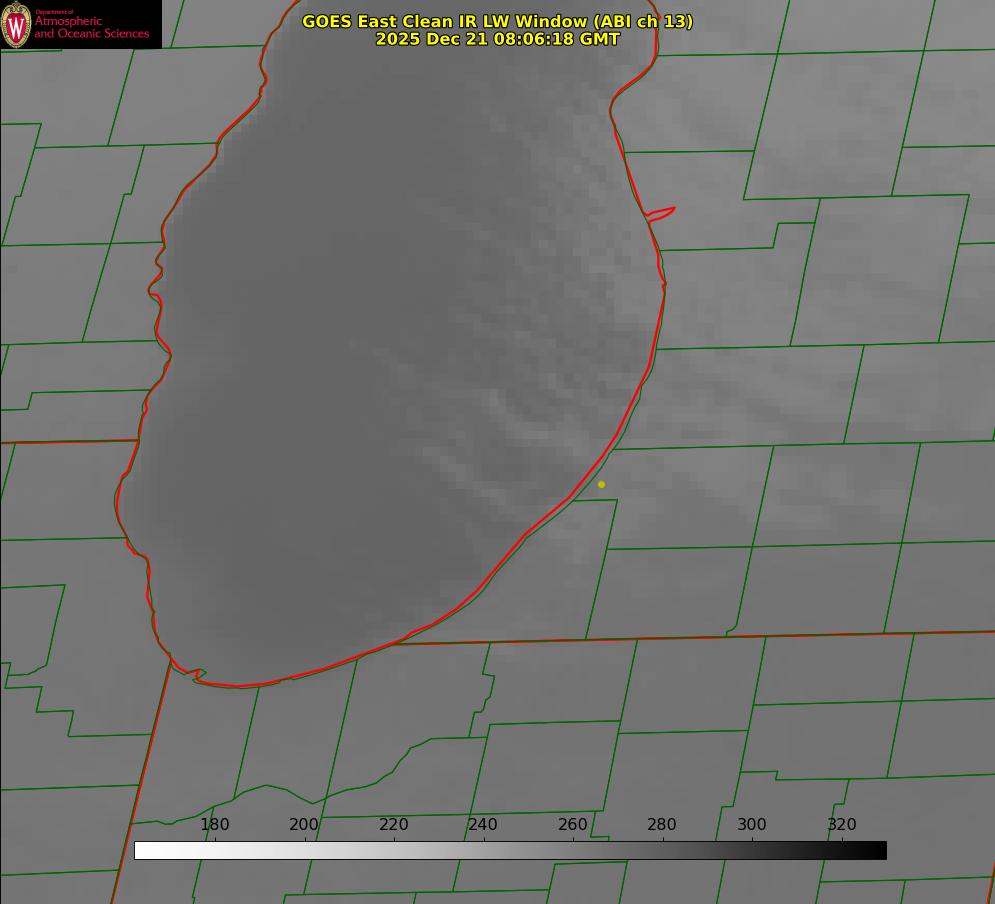Click the 300 color bar label
The width and height of the screenshot is (995, 904).
tap(752, 825)
